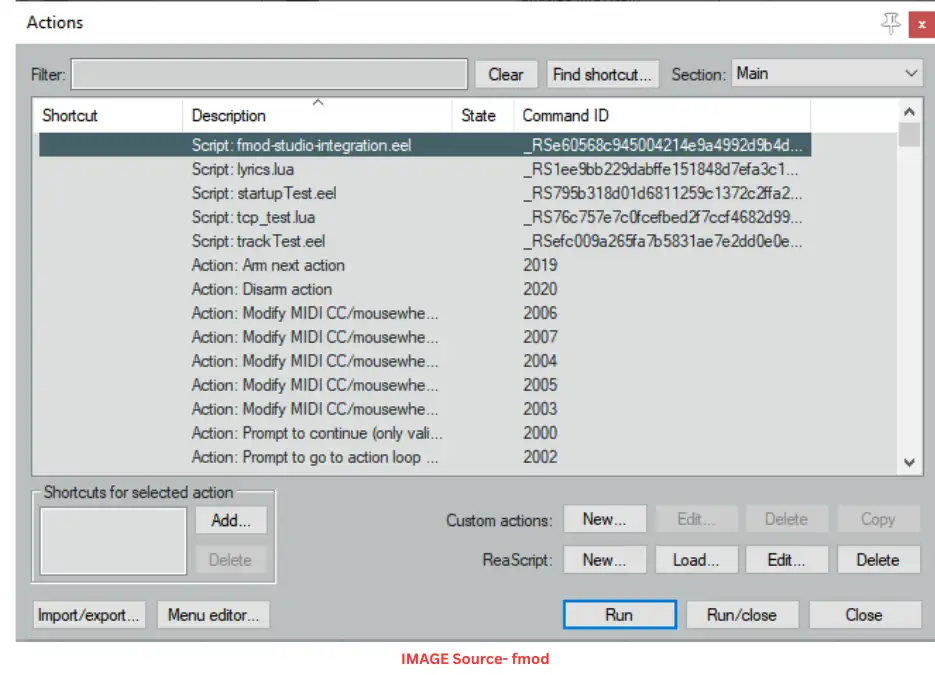Select the Script: lyrics.lua action row

pos(243,170)
